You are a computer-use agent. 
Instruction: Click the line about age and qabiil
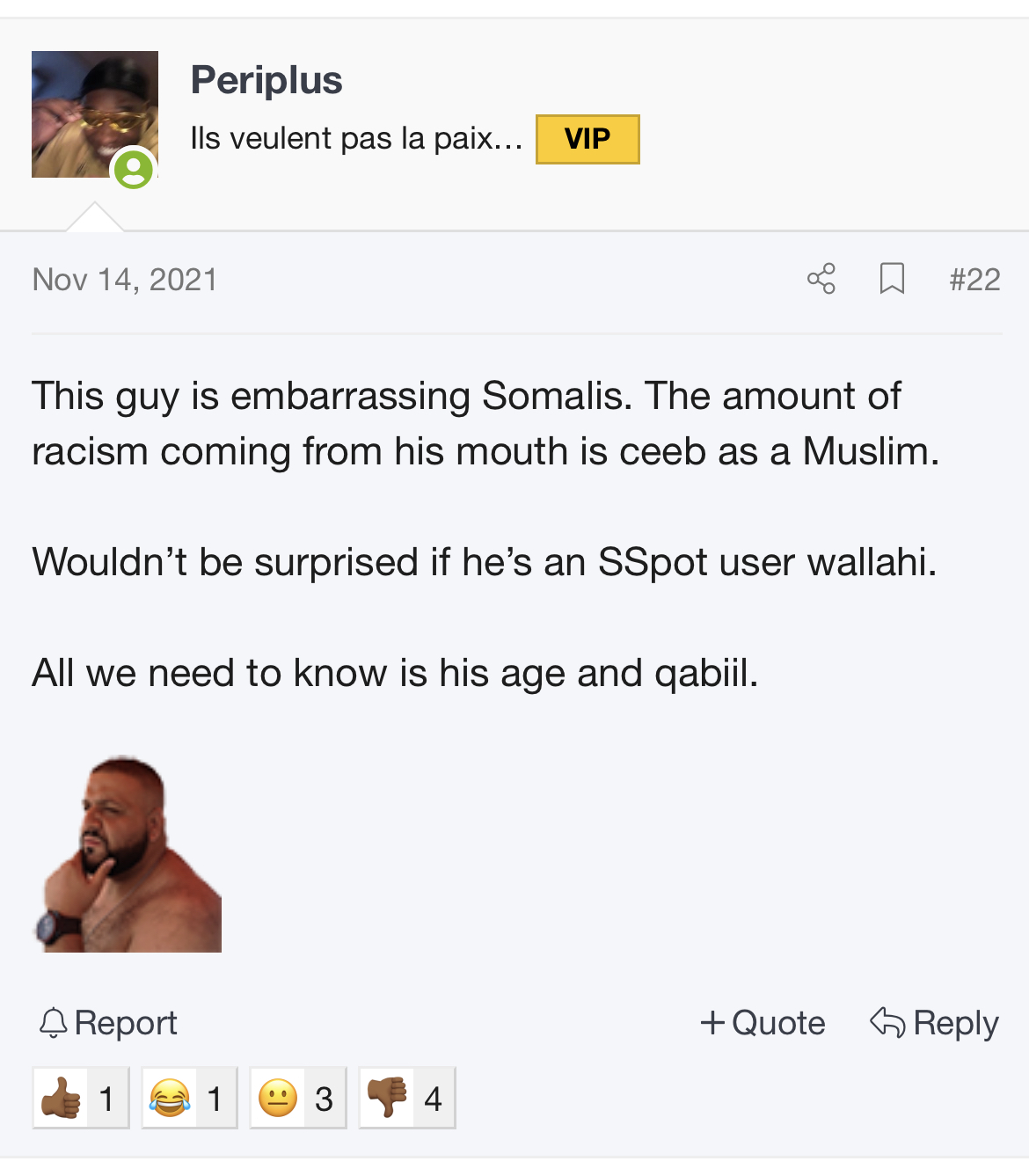[x=395, y=673]
